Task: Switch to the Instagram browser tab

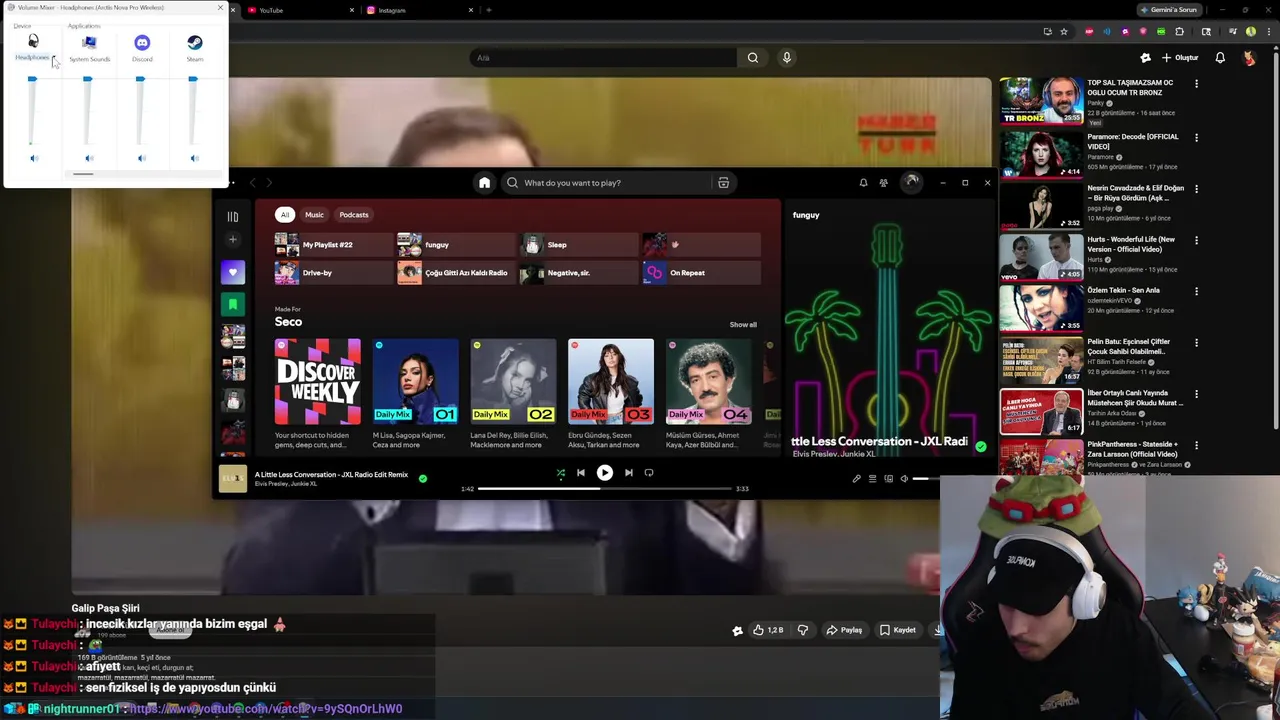Action: pos(418,10)
